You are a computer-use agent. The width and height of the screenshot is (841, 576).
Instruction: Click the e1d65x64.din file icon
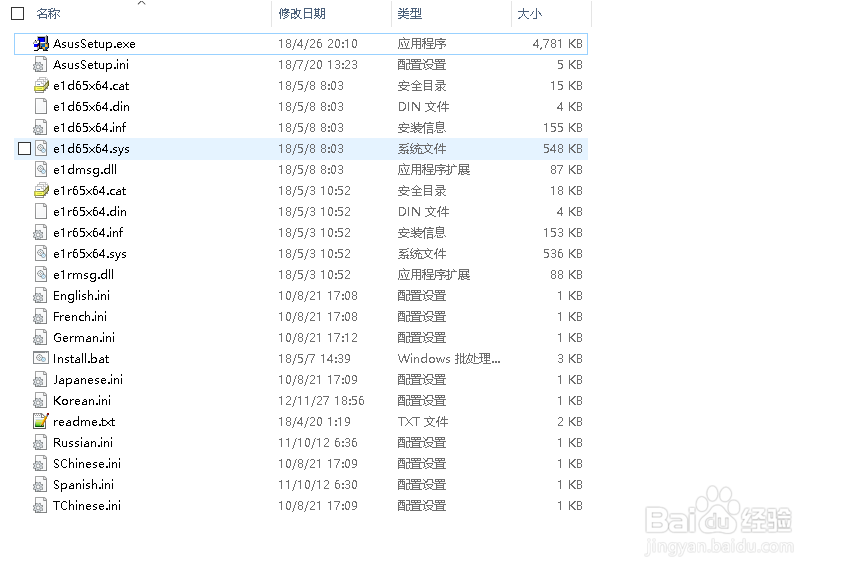[40, 107]
